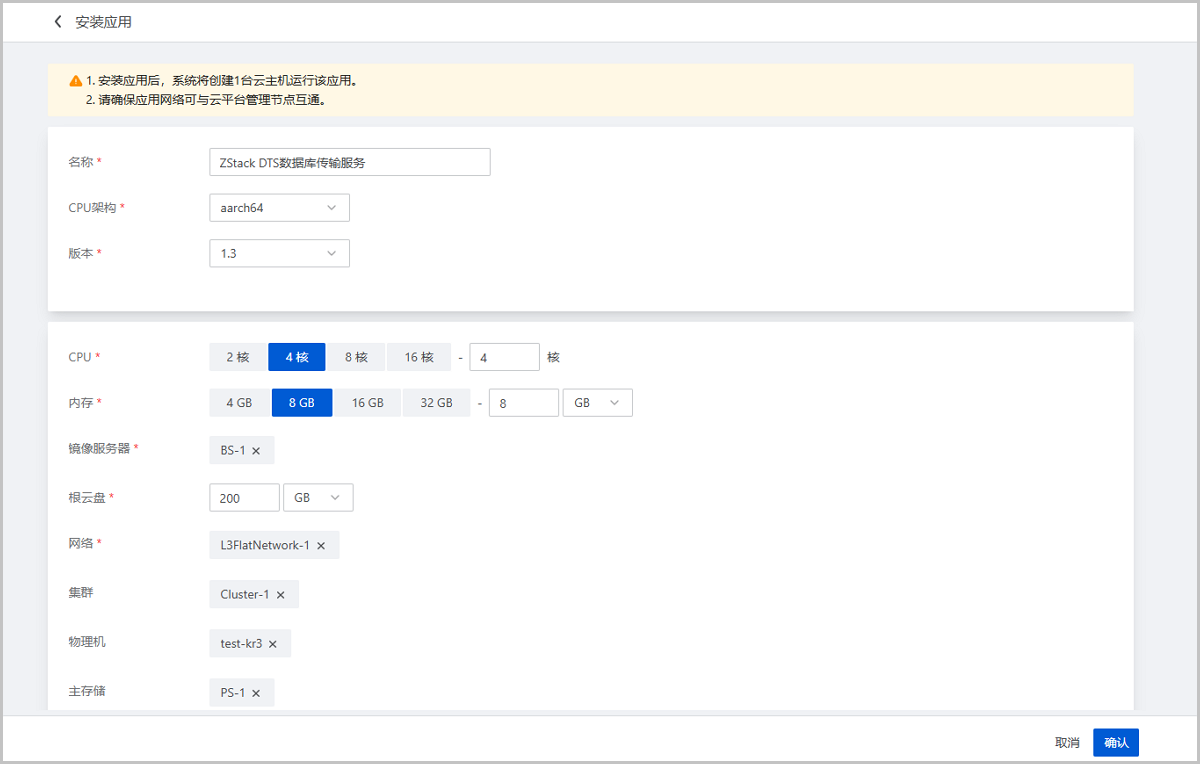
Task: Remove the test-kr3 host tag
Action: pos(273,644)
